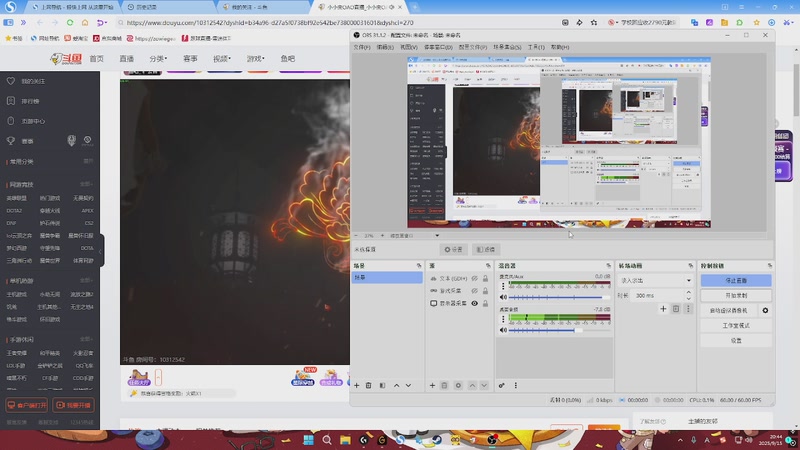Move source up in OBS sources panel

click(x=472, y=386)
